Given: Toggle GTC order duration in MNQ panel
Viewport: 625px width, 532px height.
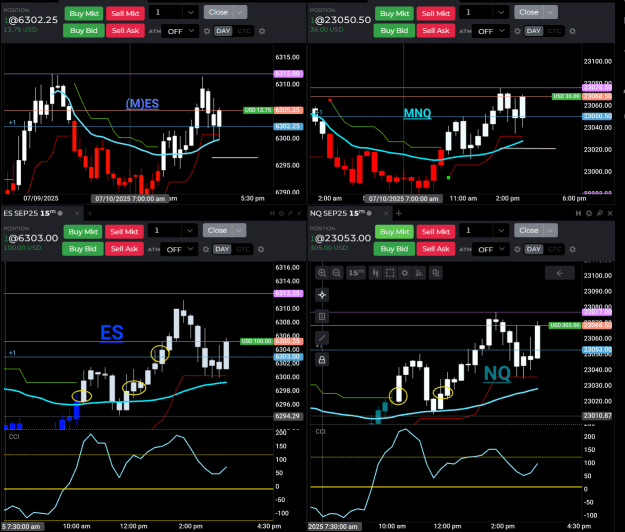Looking at the screenshot, I should coord(554,31).
